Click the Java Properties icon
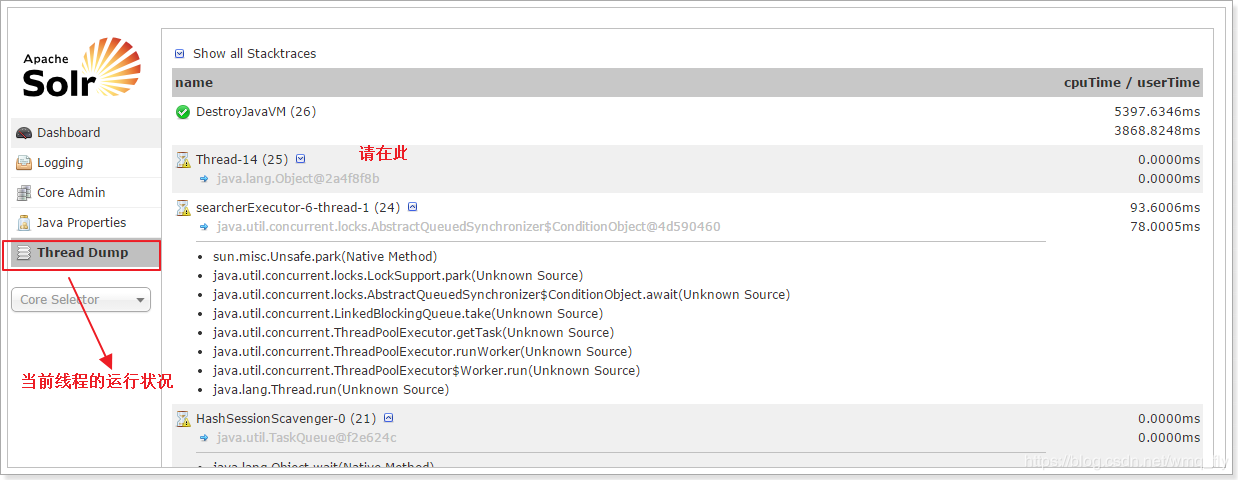Image resolution: width=1238 pixels, height=480 pixels. tap(24, 223)
